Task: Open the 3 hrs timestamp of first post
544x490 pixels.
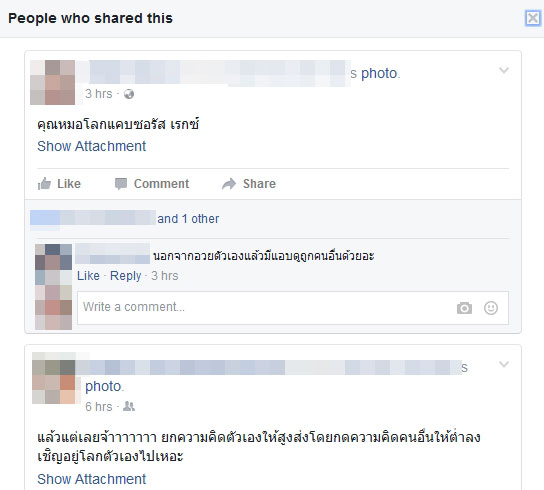Action: [x=99, y=94]
